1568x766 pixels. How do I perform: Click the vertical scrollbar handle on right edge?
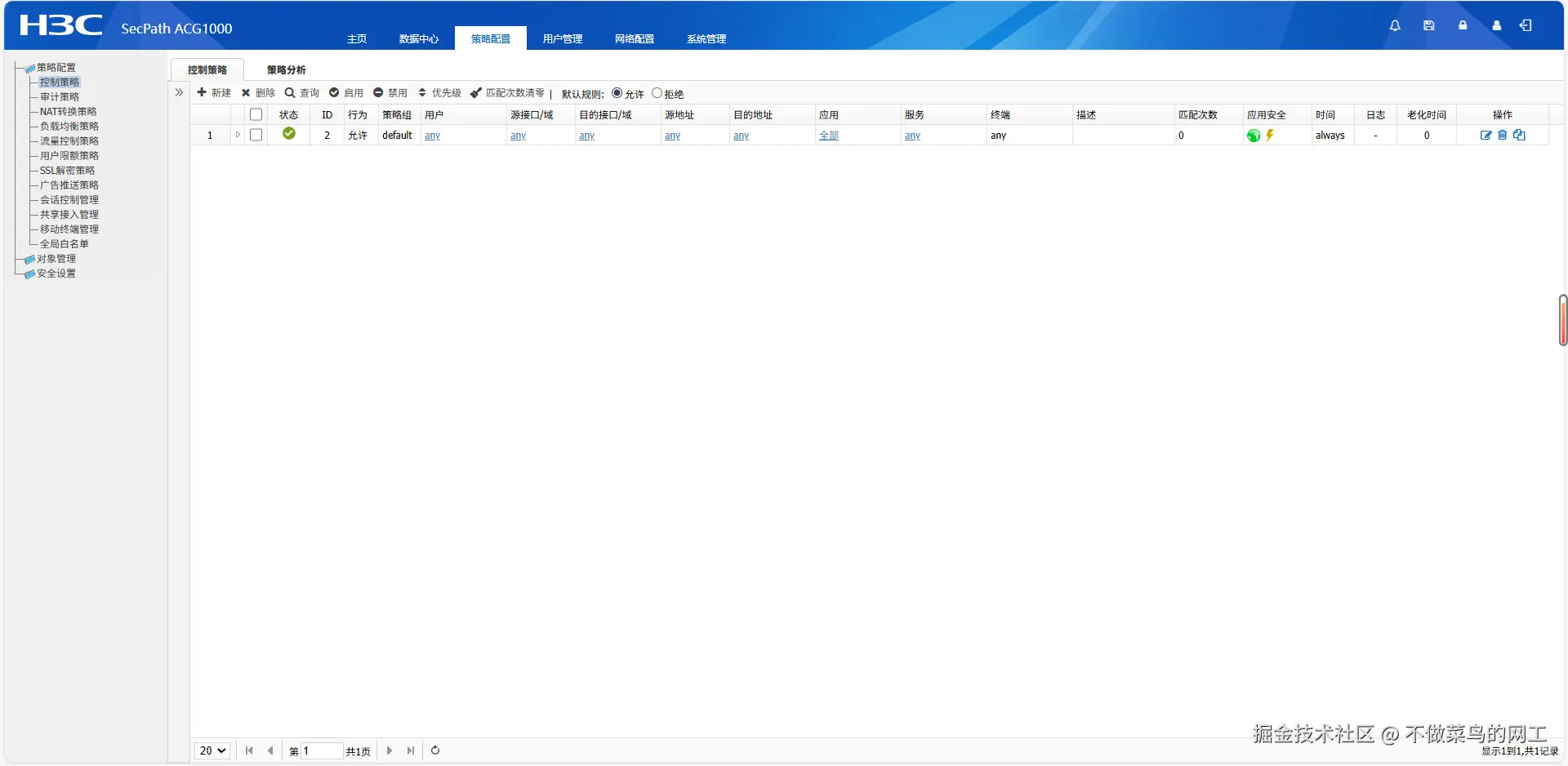[1563, 320]
